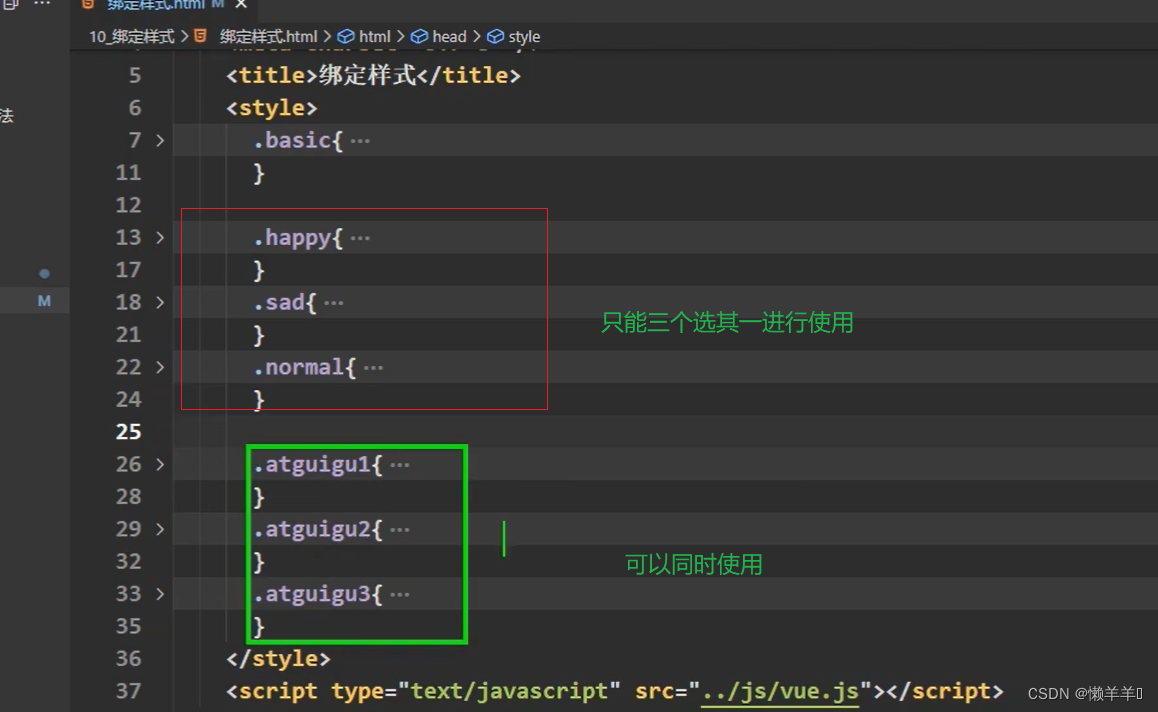Viewport: 1158px width, 712px height.
Task: Click the html symbol cube icon
Action: point(346,36)
